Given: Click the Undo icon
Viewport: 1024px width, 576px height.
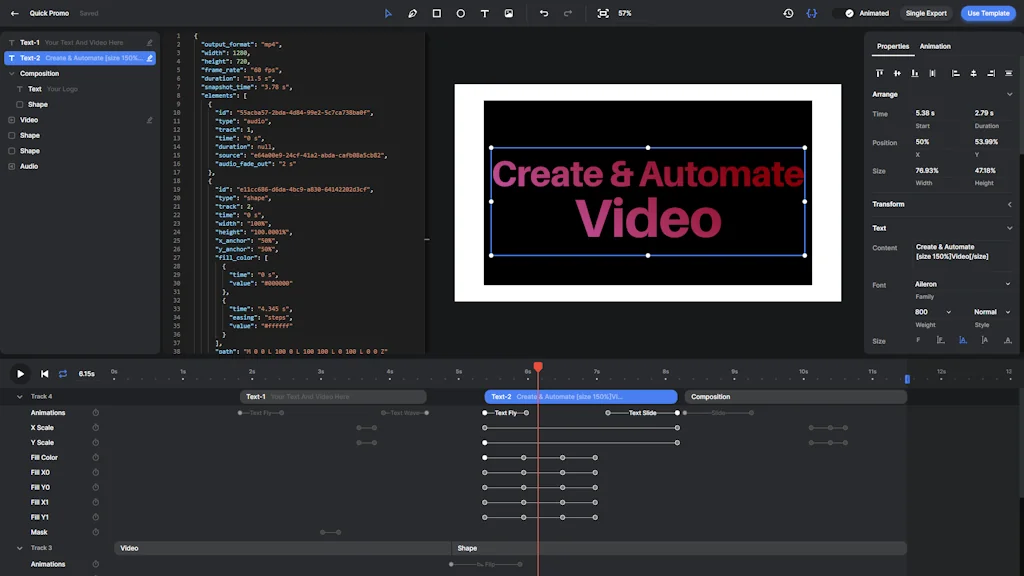Looking at the screenshot, I should pos(543,13).
